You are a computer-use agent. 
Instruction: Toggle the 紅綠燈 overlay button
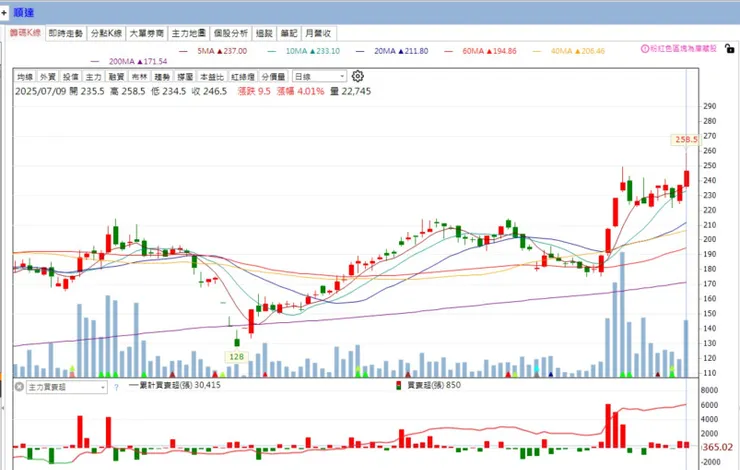point(243,76)
